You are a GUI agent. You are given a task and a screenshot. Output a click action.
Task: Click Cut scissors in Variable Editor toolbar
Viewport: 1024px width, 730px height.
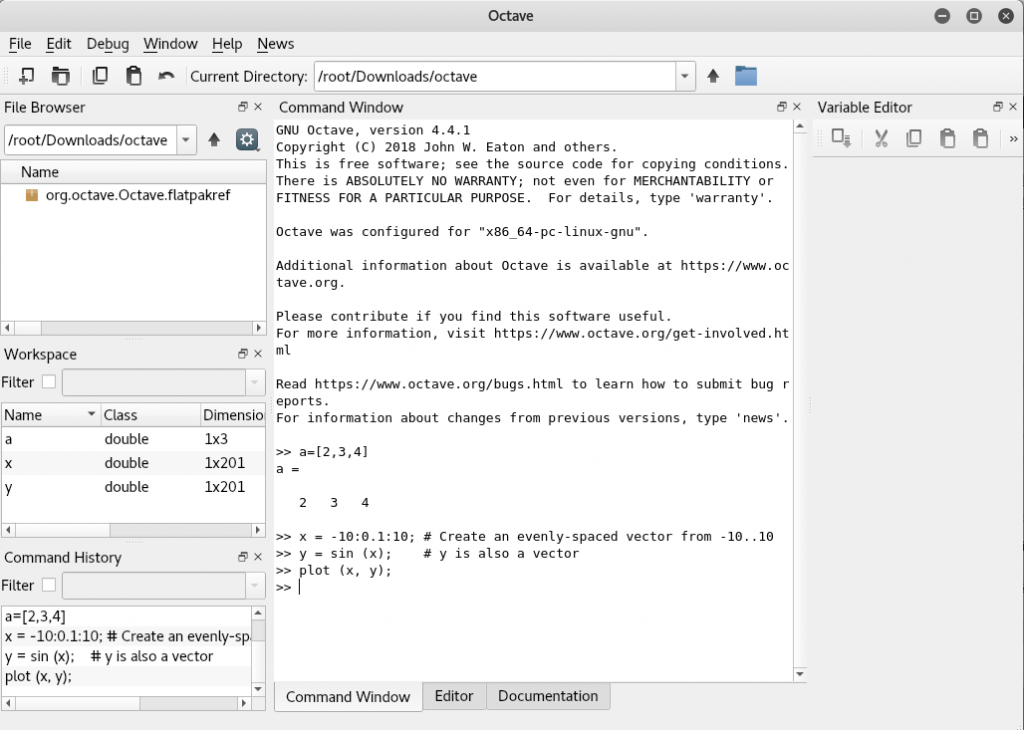click(x=881, y=138)
